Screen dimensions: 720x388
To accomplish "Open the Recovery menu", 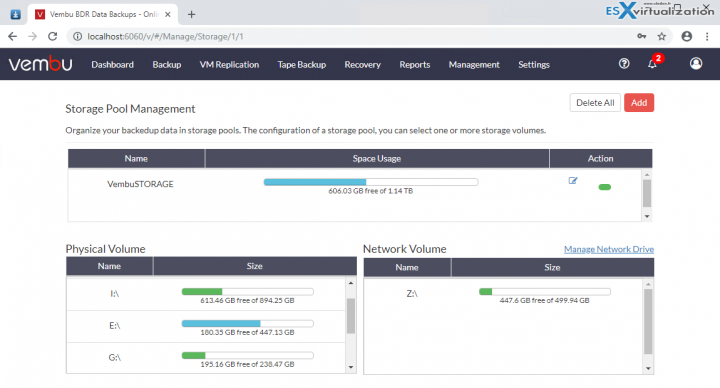I will point(362,65).
